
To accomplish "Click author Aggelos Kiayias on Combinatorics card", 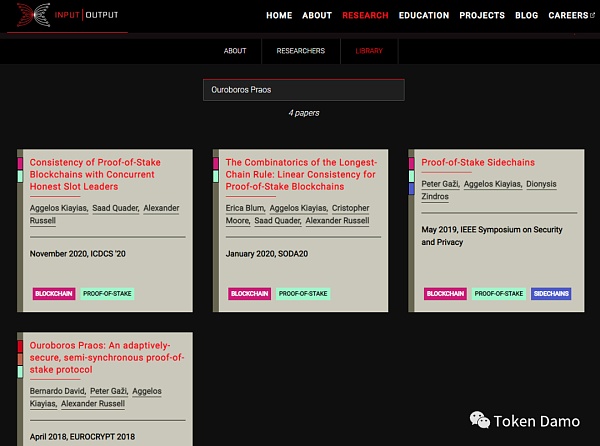I will click(298, 208).
